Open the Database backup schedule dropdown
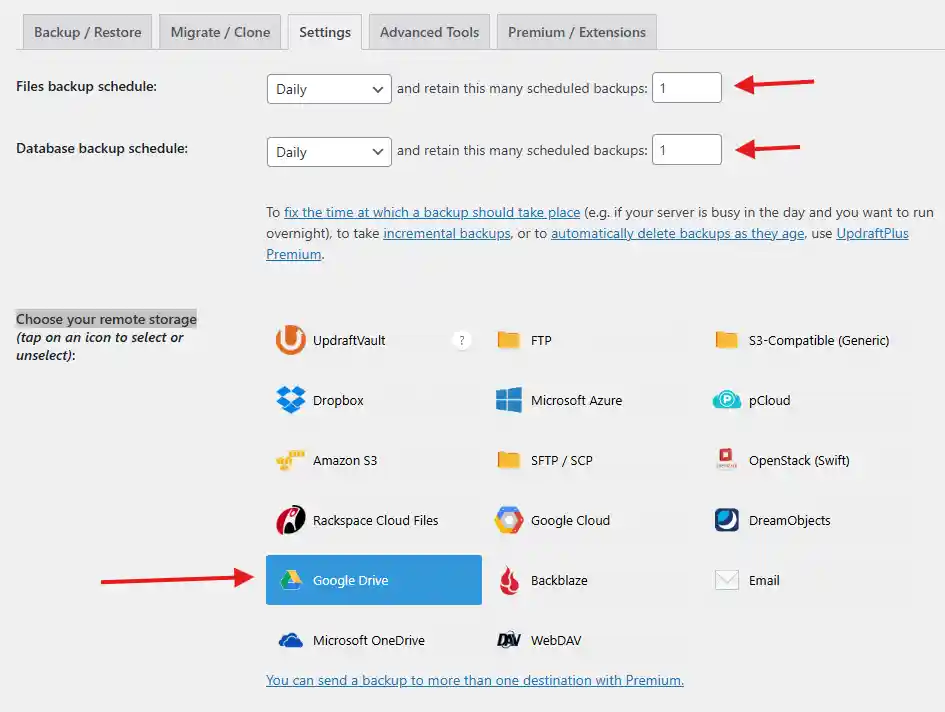Screen dimensions: 945x712 tap(329, 152)
